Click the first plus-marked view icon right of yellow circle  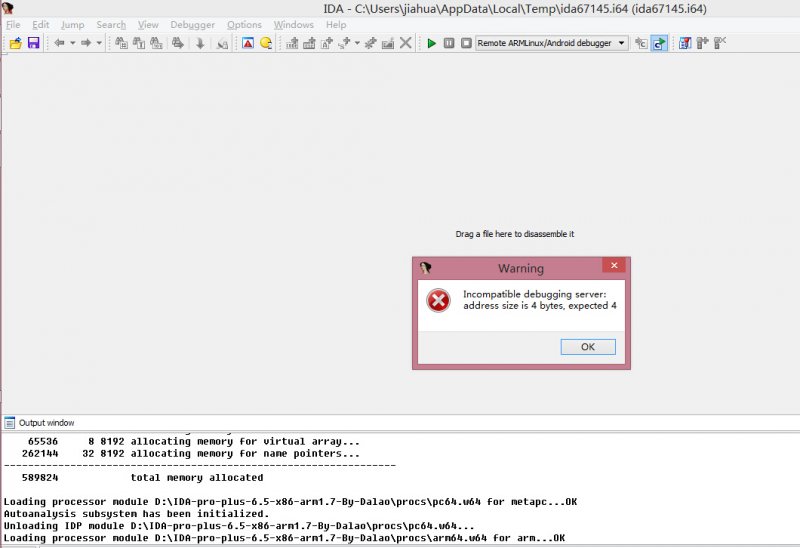[x=292, y=43]
